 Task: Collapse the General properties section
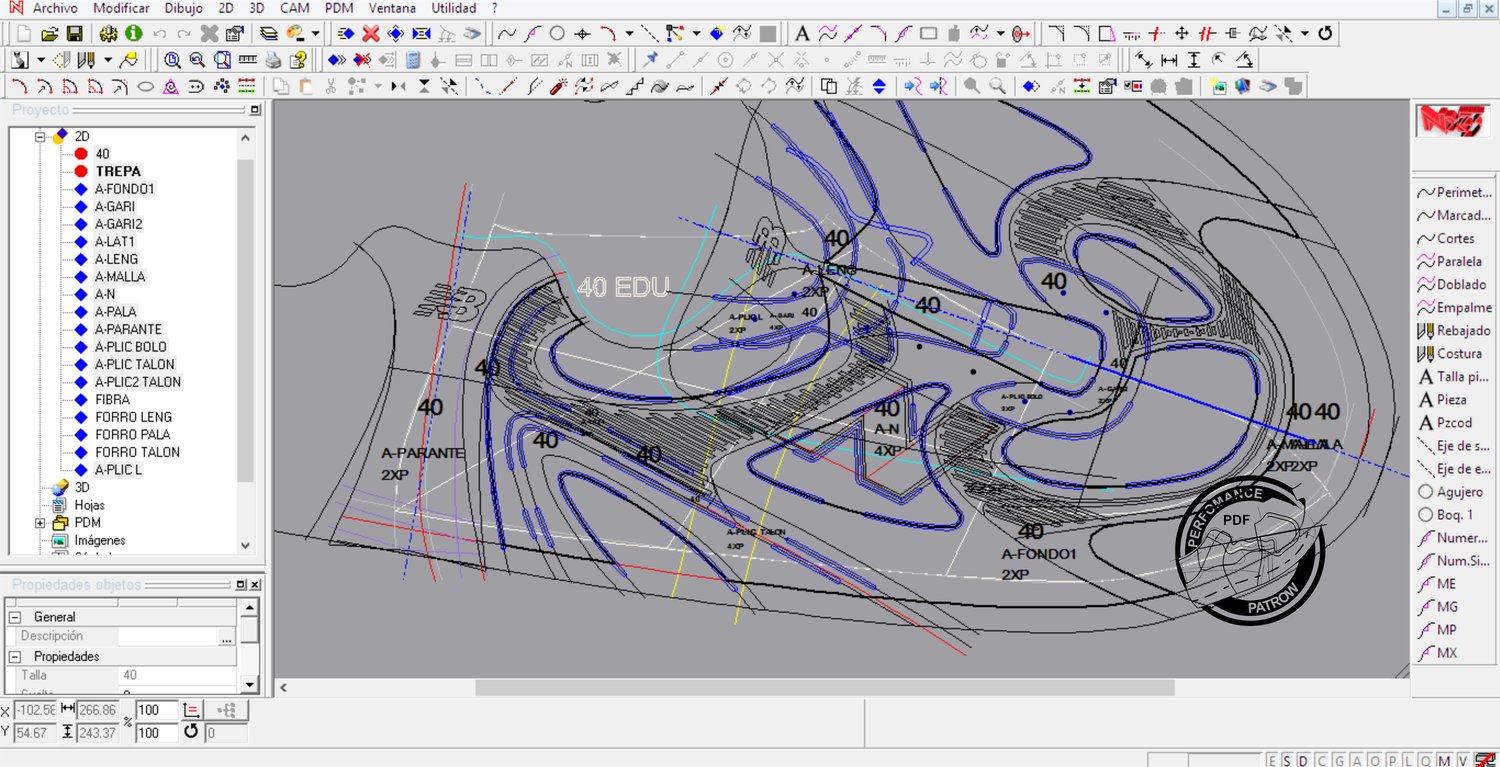[x=16, y=617]
